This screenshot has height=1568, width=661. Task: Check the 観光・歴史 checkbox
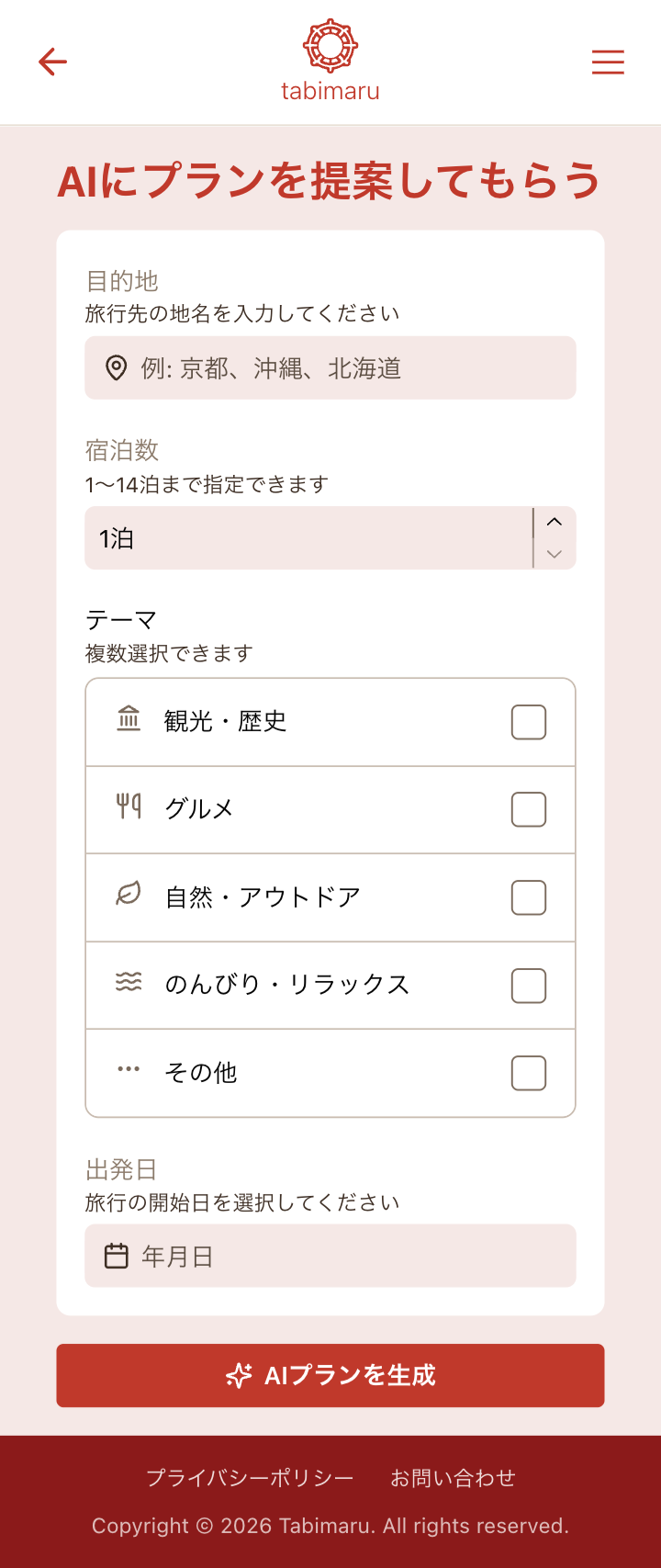[x=529, y=722]
